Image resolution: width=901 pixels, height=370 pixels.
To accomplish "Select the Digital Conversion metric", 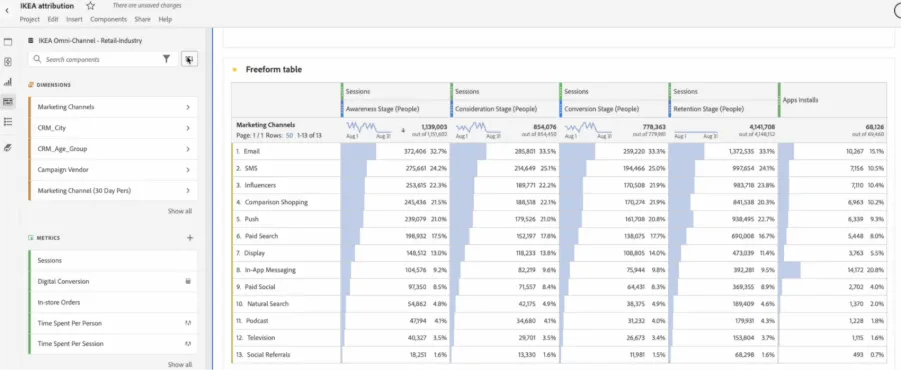I will point(113,282).
